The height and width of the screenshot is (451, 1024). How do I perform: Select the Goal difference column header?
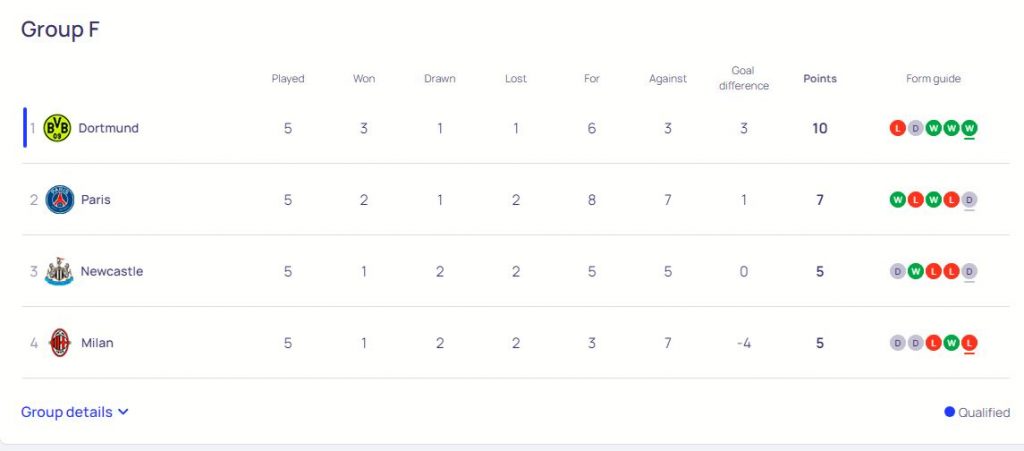(x=744, y=78)
